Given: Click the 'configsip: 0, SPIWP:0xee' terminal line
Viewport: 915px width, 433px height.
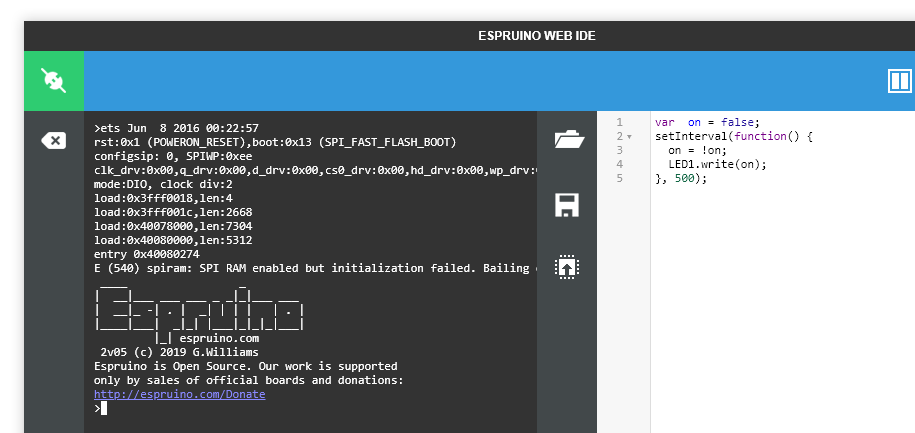Looking at the screenshot, I should coord(173,156).
